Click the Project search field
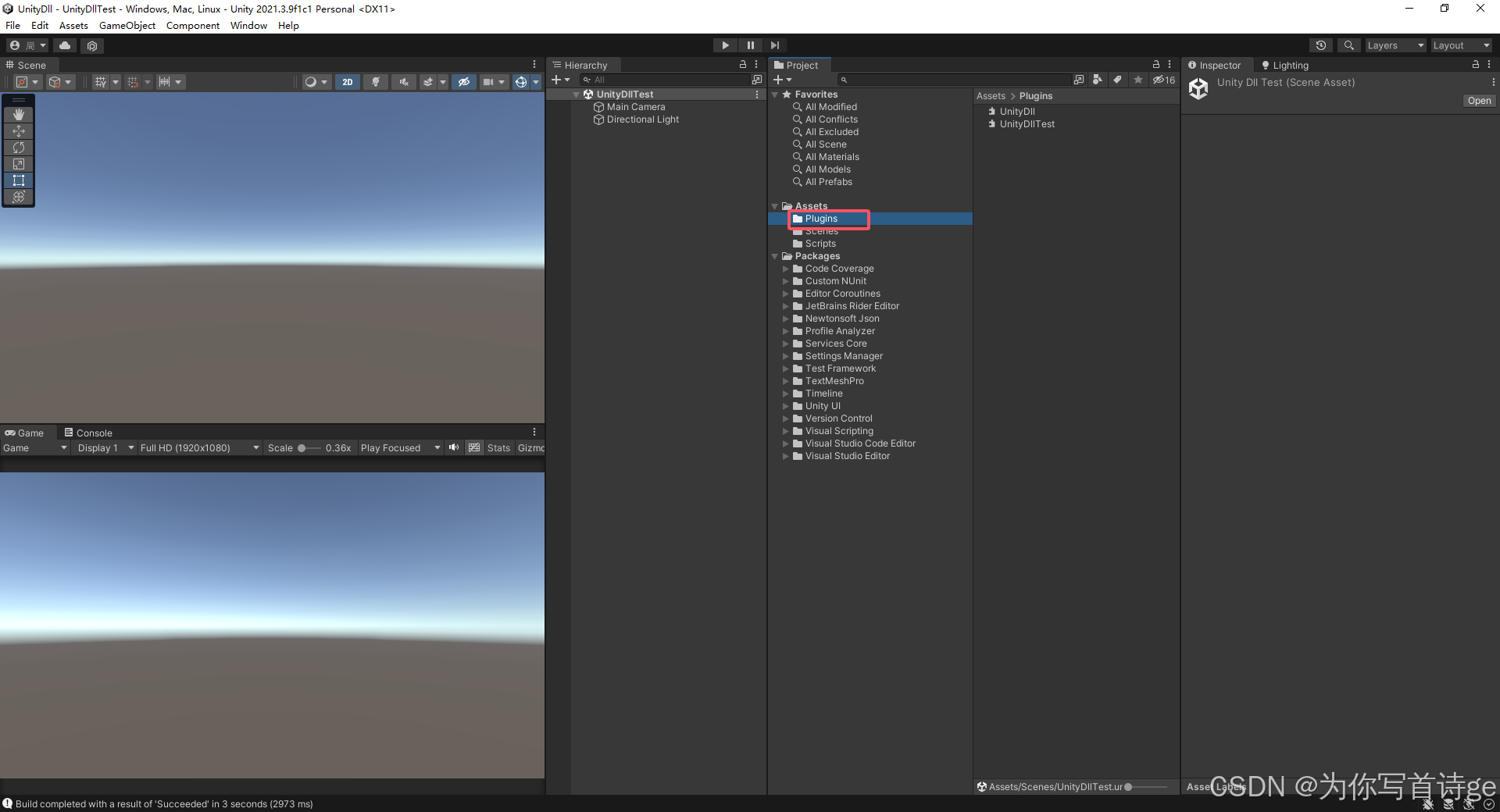This screenshot has height=812, width=1500. (x=954, y=80)
